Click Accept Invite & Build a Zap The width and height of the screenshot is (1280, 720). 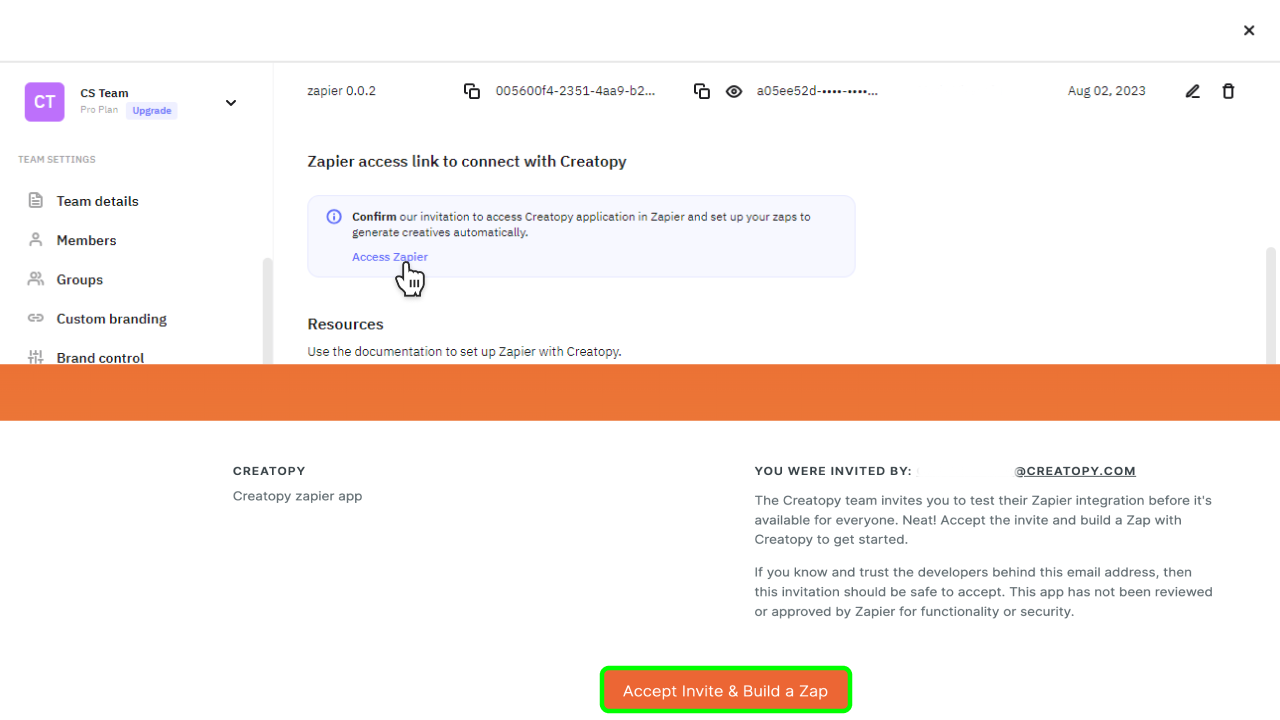click(725, 691)
